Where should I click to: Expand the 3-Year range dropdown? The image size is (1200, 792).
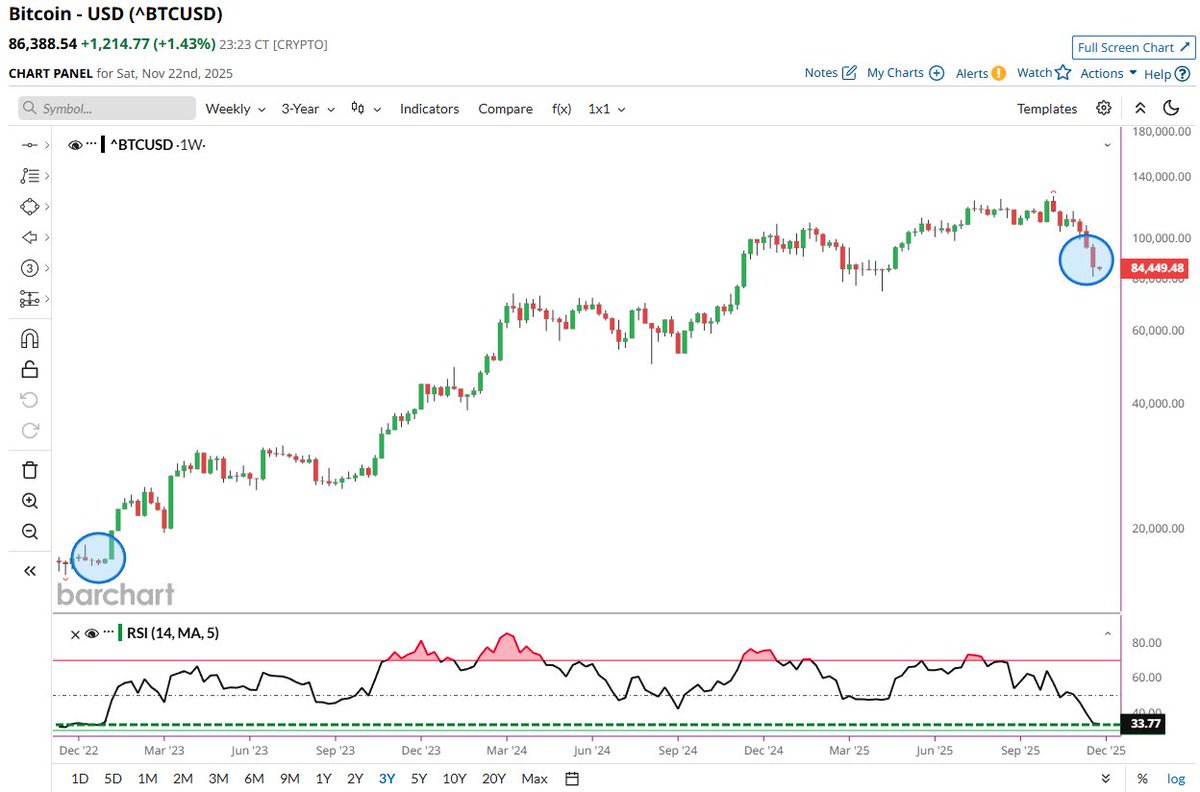click(306, 108)
